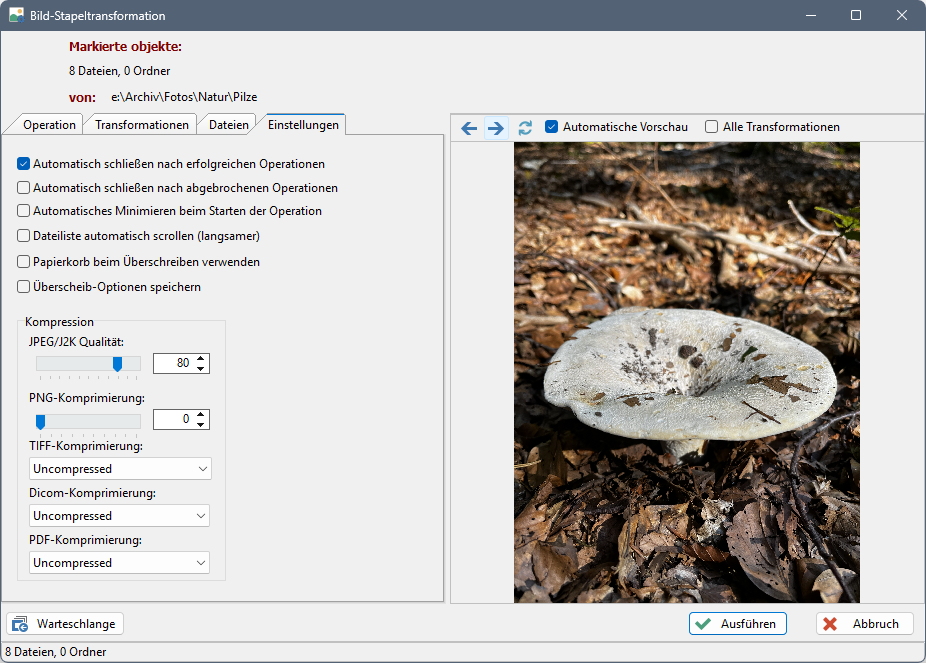Decrease PNG compression with down arrow
Viewport: 926px width, 663px height.
(201, 425)
